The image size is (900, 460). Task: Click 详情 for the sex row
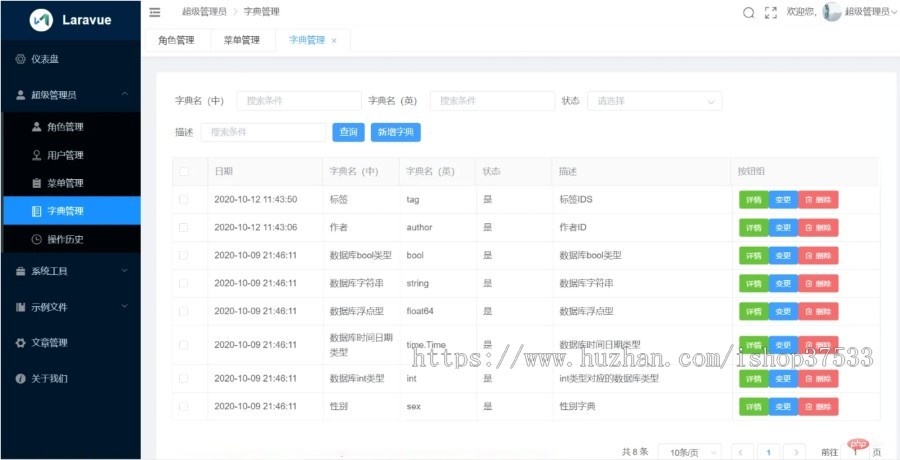point(754,407)
